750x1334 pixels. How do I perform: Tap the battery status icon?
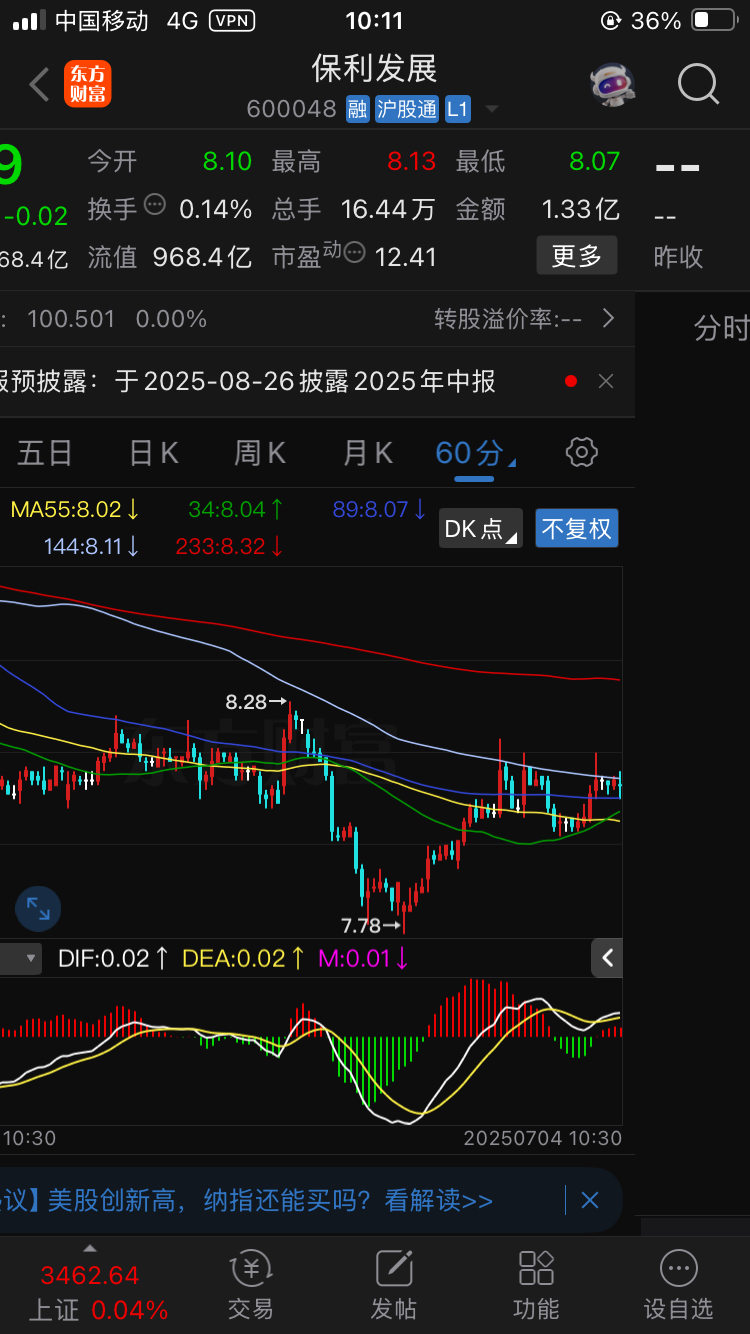[x=714, y=20]
